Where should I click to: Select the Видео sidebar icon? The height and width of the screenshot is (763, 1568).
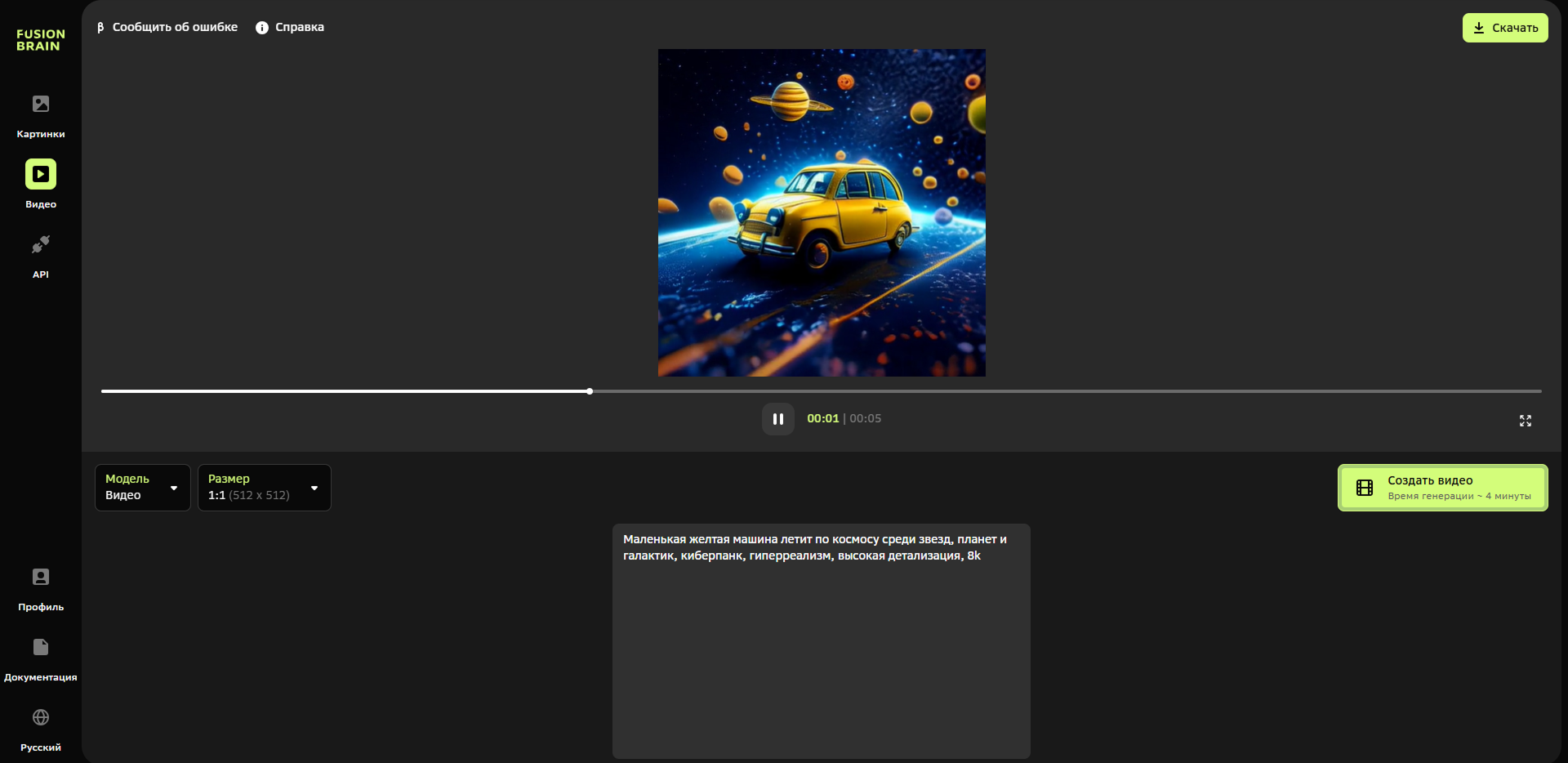pos(41,174)
